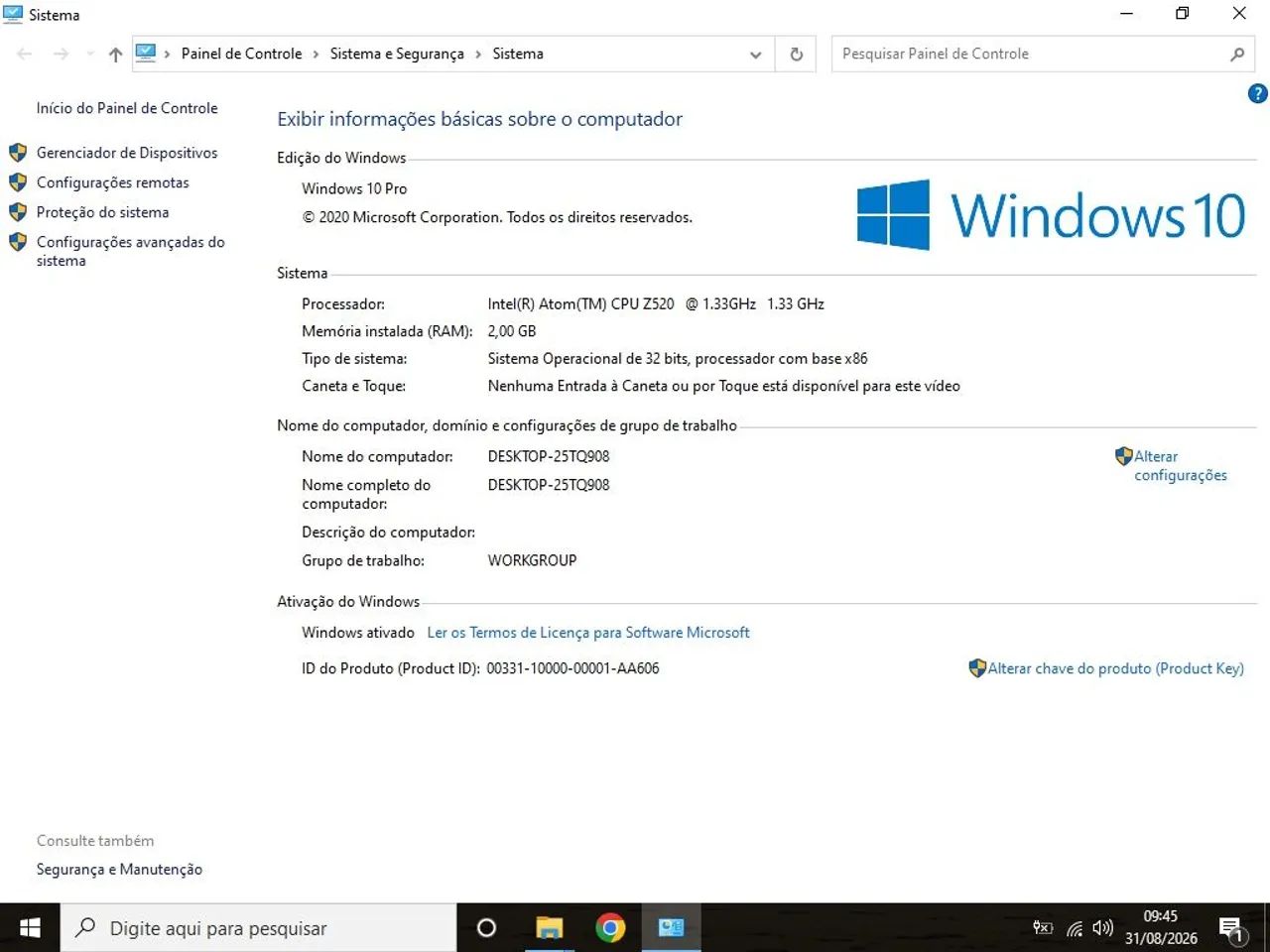Screen dimensions: 1270x952
Task: Open the notification center icon
Action: [x=1232, y=929]
